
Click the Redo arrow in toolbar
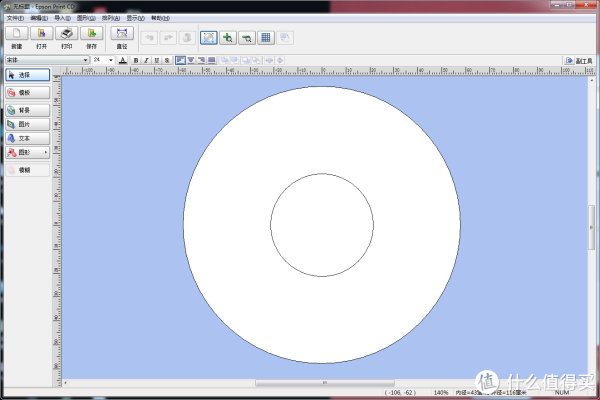coord(168,38)
